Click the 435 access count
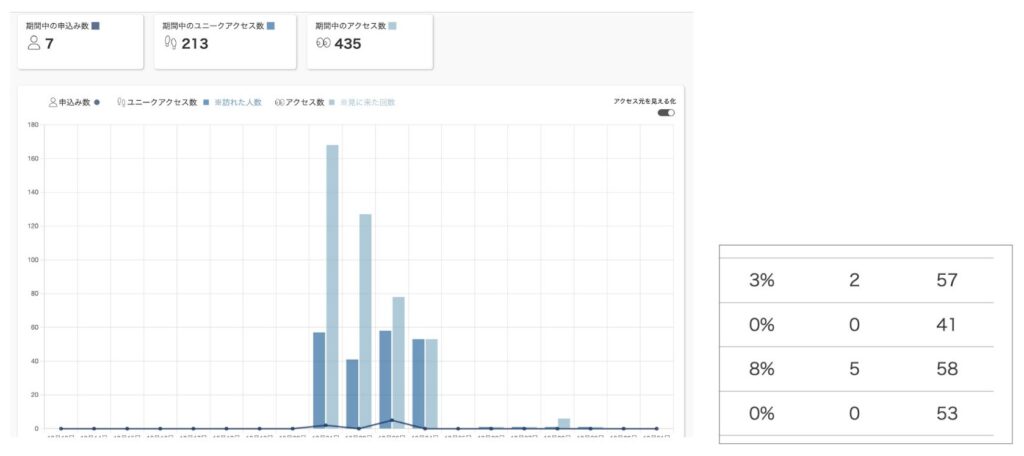 coord(347,44)
